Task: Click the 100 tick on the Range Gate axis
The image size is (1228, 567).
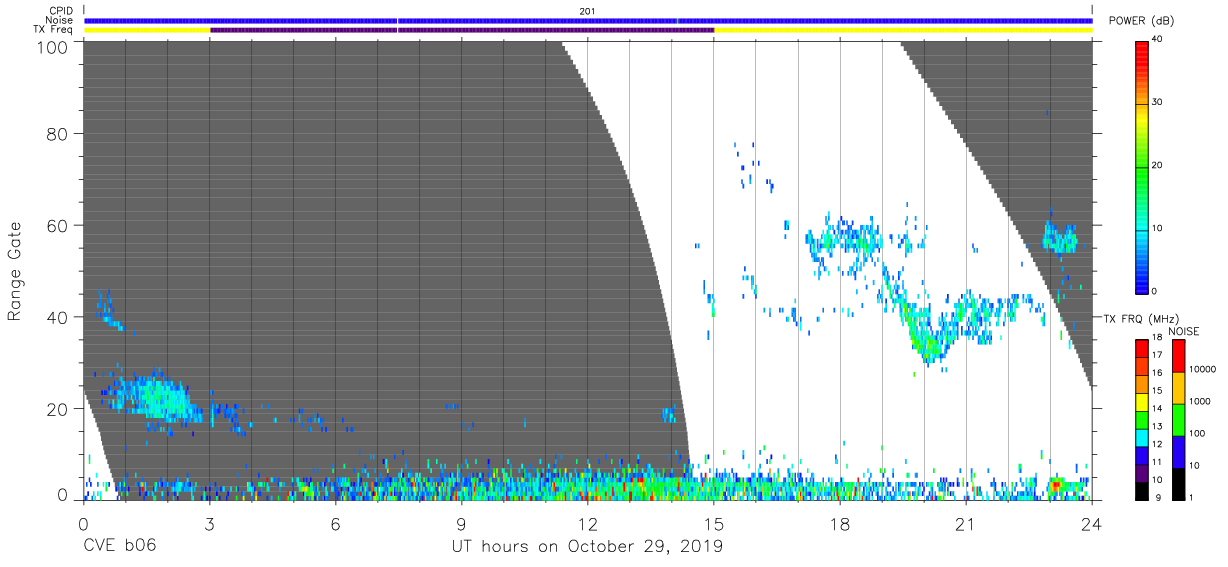Action: click(x=53, y=47)
